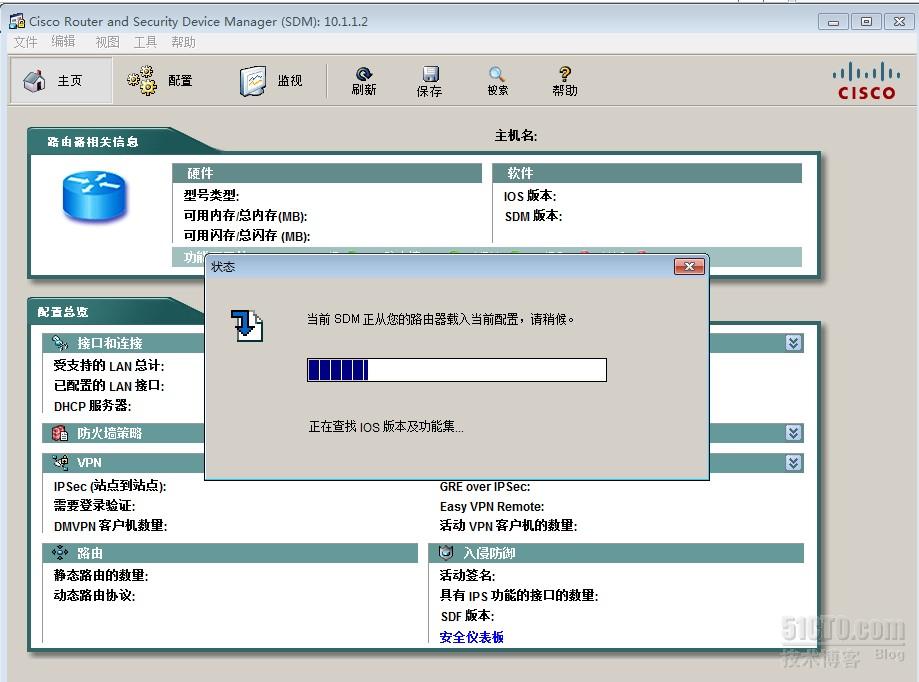The width and height of the screenshot is (919, 682).
Task: Click the GRE over IPSec label
Action: 485,486
